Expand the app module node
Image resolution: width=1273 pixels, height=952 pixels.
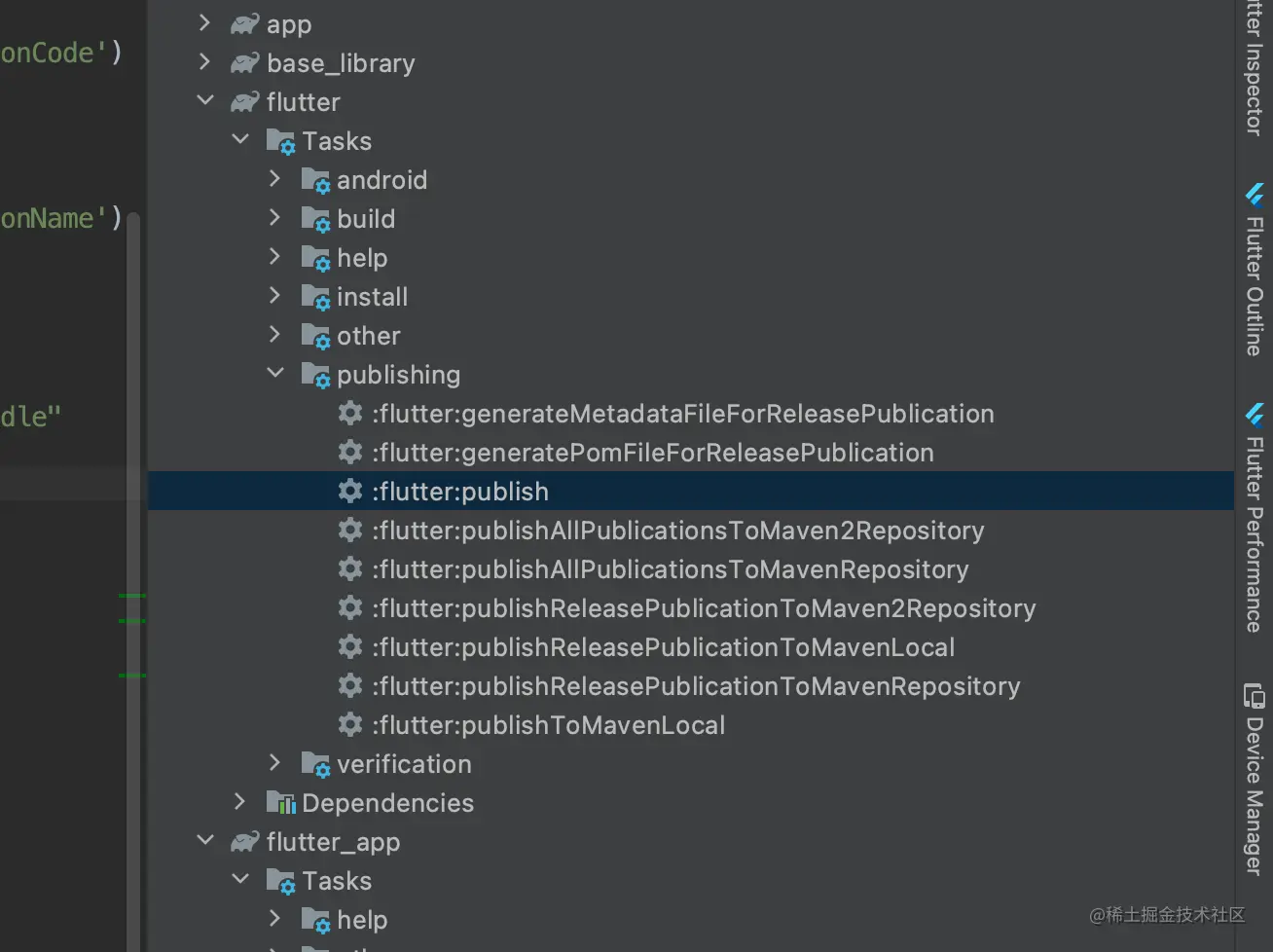point(204,23)
